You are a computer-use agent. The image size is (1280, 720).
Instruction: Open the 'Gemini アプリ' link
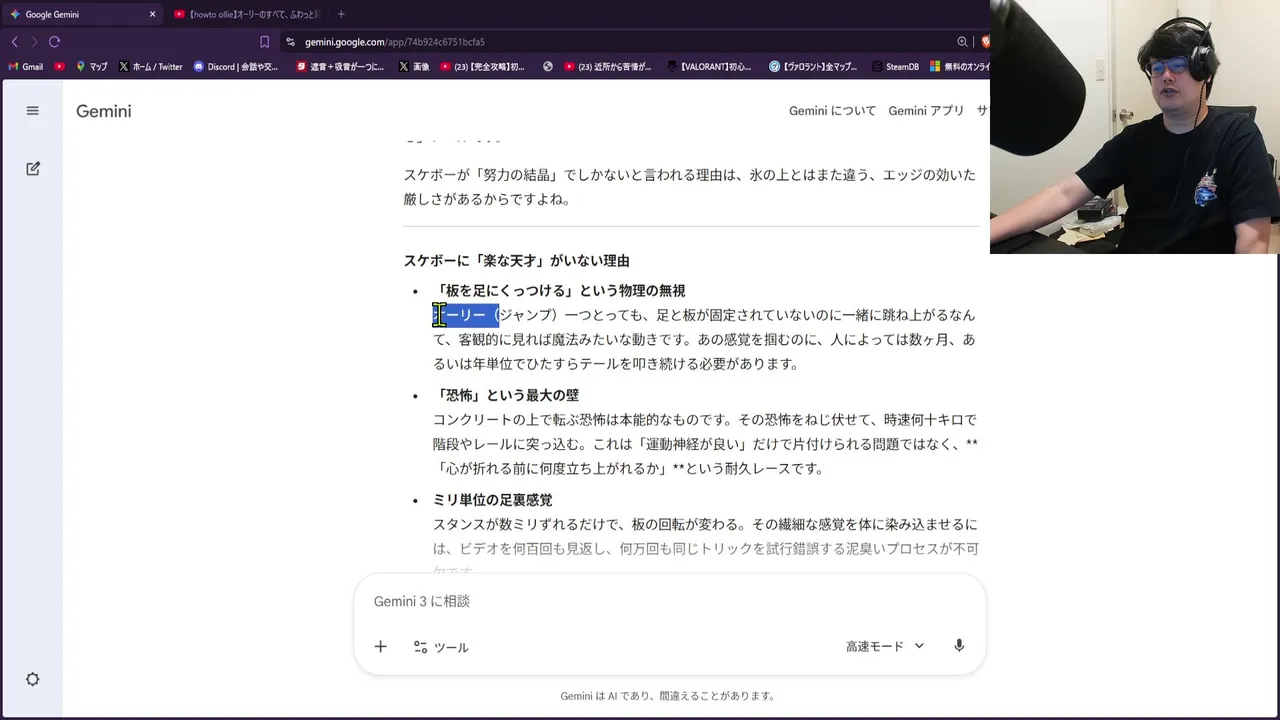pos(926,111)
